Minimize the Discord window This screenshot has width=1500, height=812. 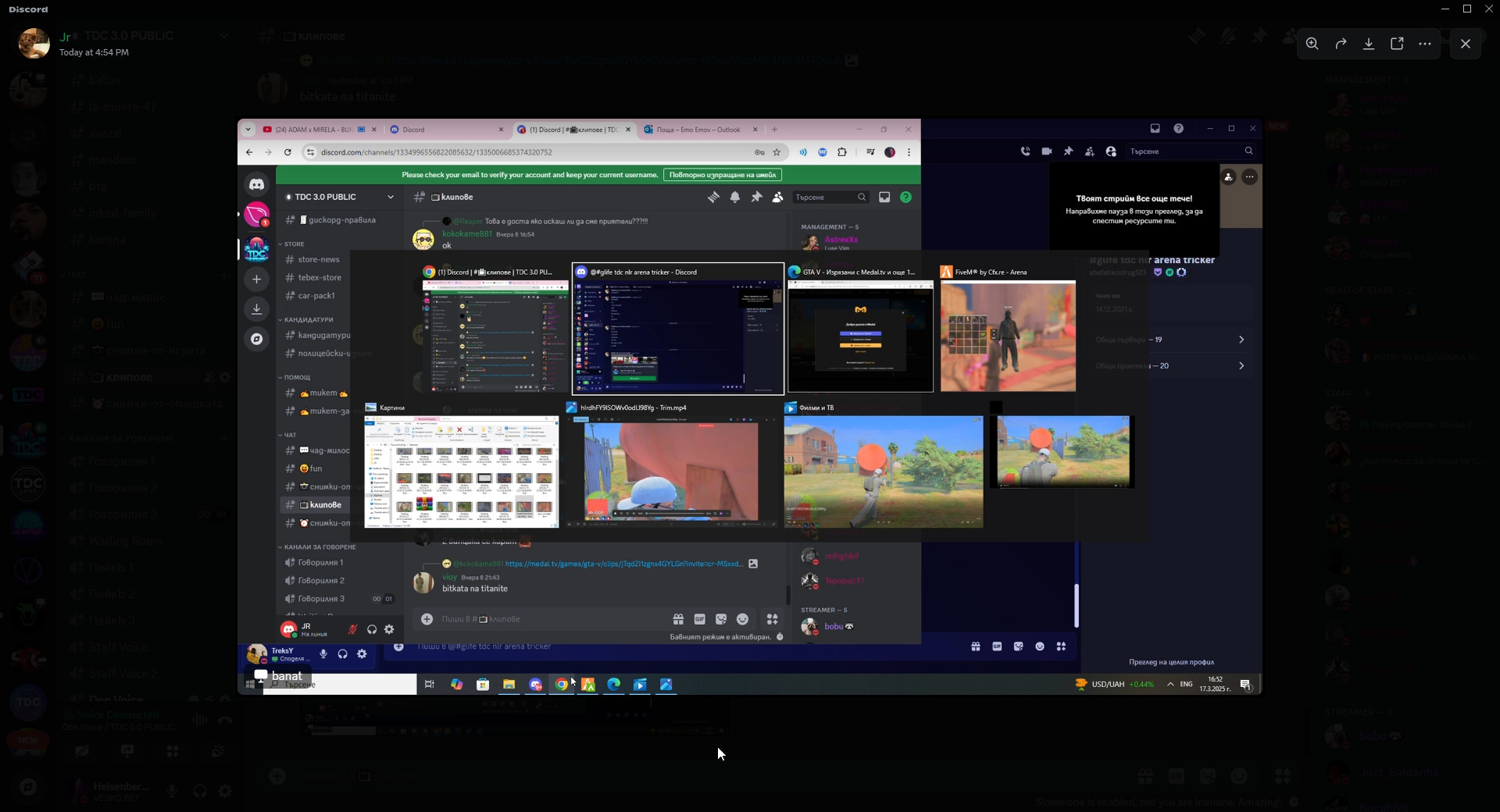(x=1445, y=9)
